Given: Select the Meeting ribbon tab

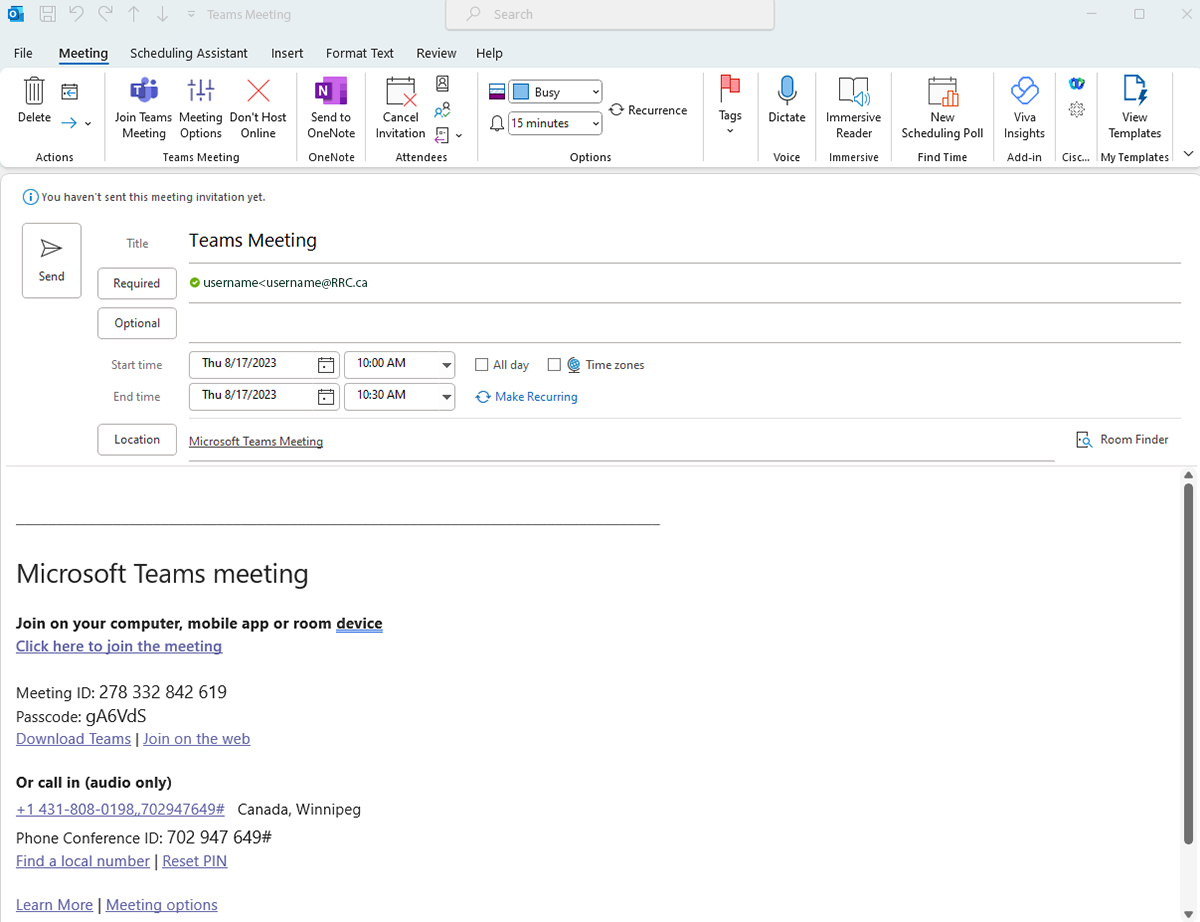Looking at the screenshot, I should (83, 53).
